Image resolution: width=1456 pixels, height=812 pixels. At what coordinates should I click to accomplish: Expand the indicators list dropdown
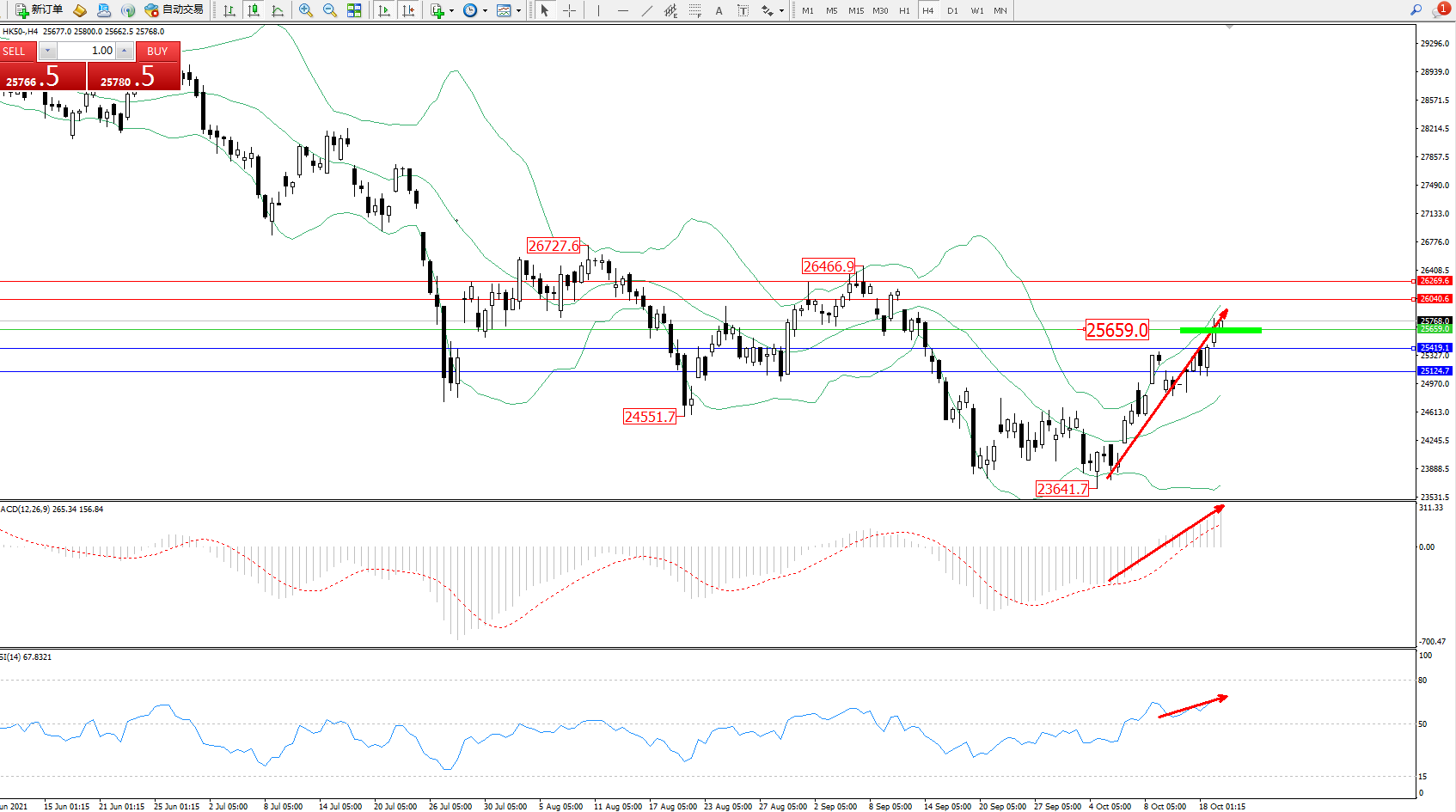[451, 10]
